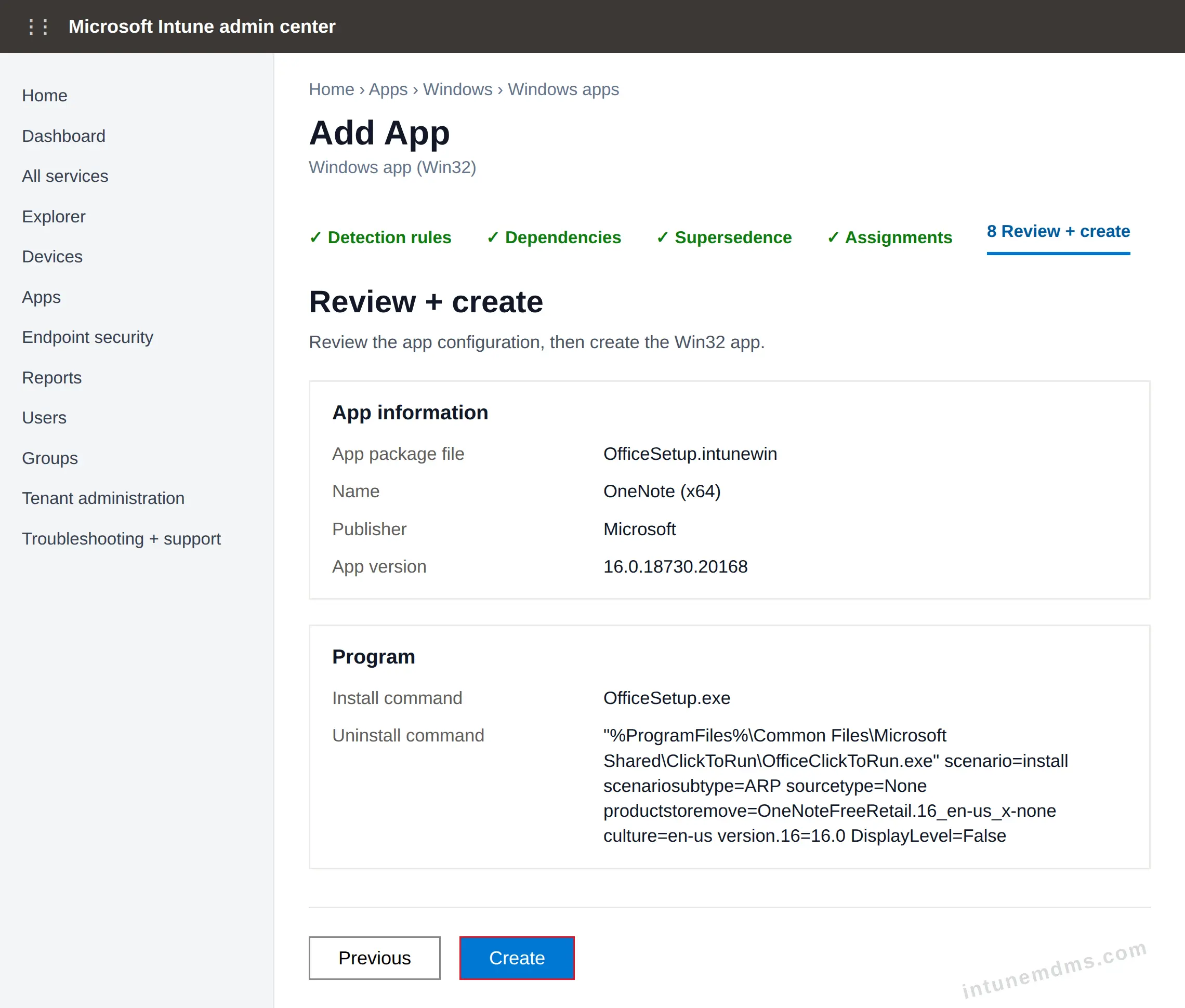
Task: Switch to the Dependencies step
Action: pos(554,237)
